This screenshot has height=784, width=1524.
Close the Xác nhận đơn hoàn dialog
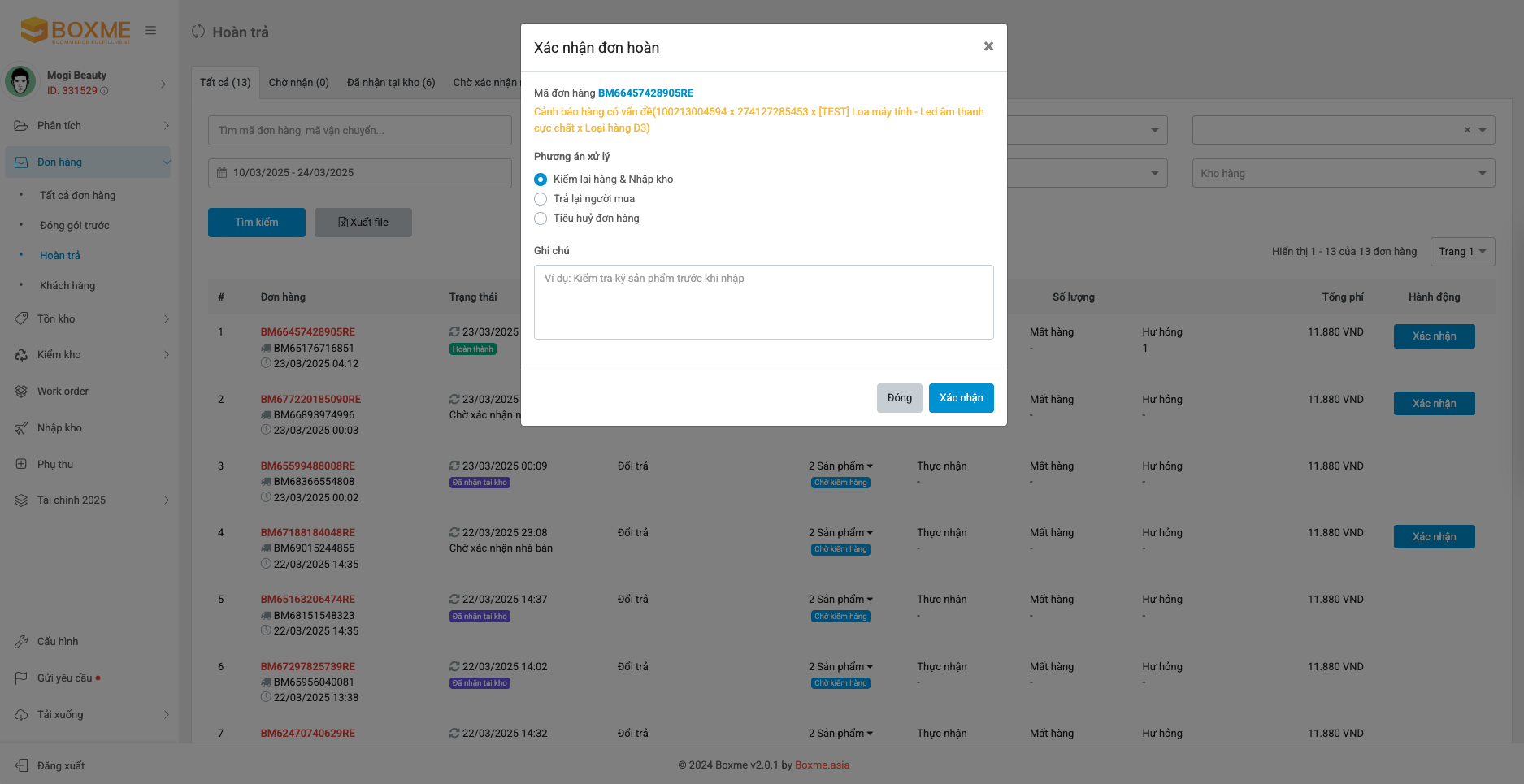988,47
